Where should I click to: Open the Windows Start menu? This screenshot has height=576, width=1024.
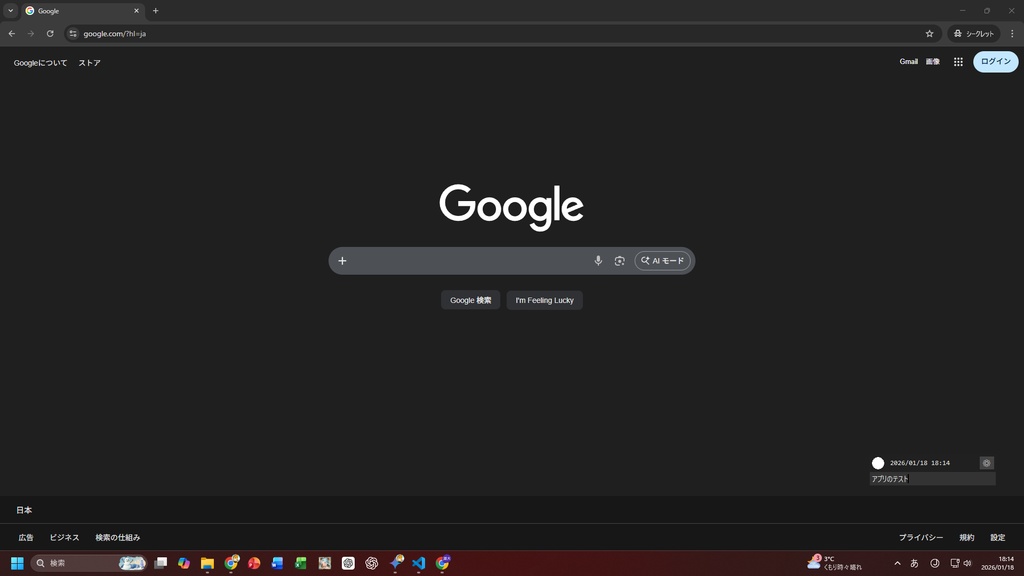(x=17, y=563)
